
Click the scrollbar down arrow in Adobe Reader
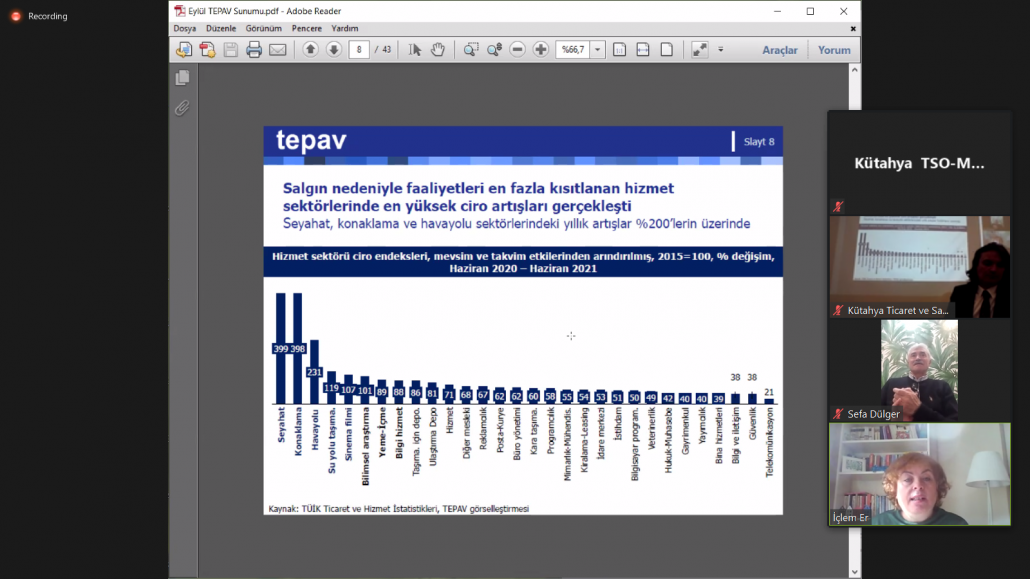(855, 572)
